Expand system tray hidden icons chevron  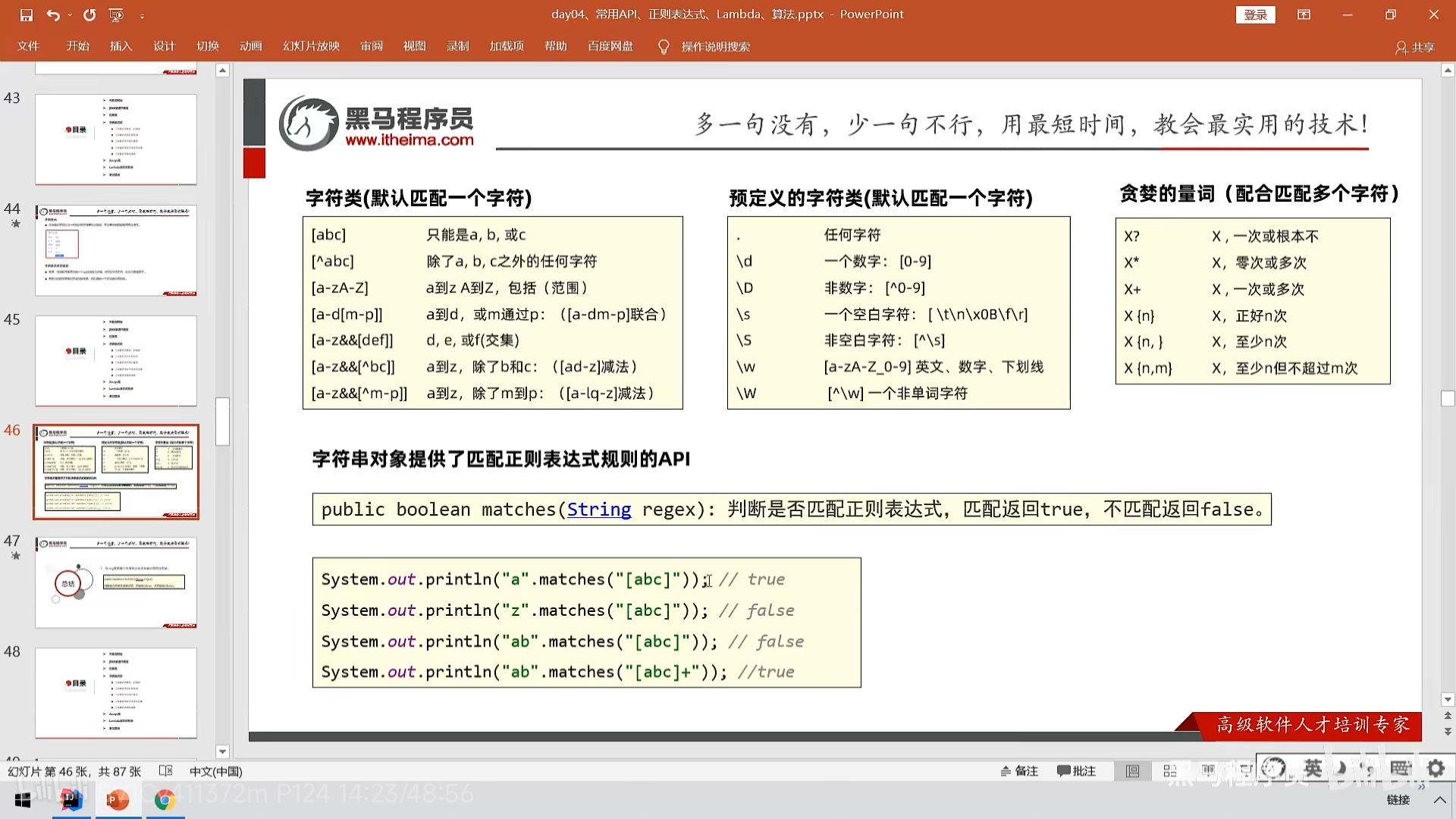coord(1439,799)
